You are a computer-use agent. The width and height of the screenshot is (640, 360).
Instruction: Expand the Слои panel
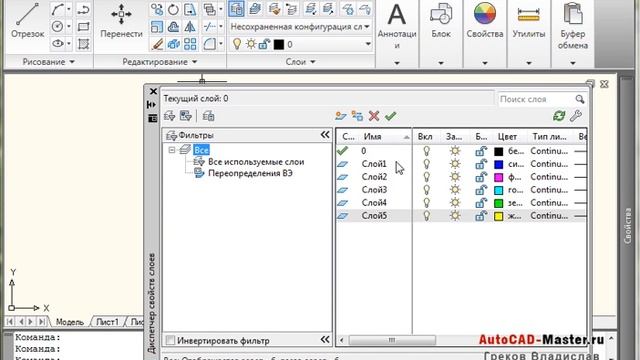point(300,62)
